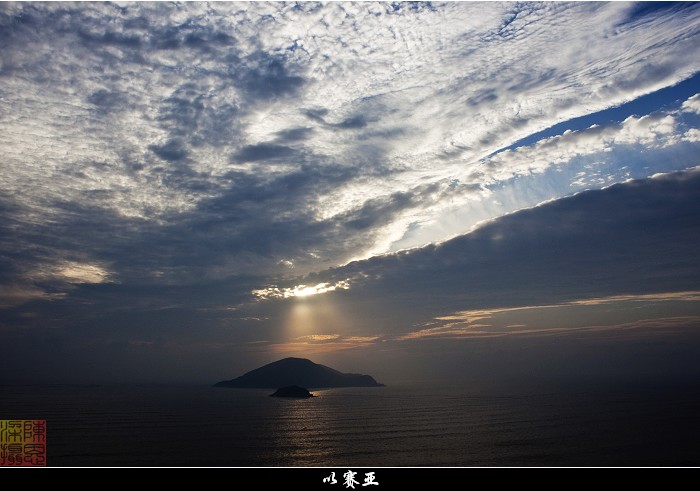Click the orange cloud streak on the right
Image resolution: width=700 pixels, height=491 pixels.
(x=560, y=310)
